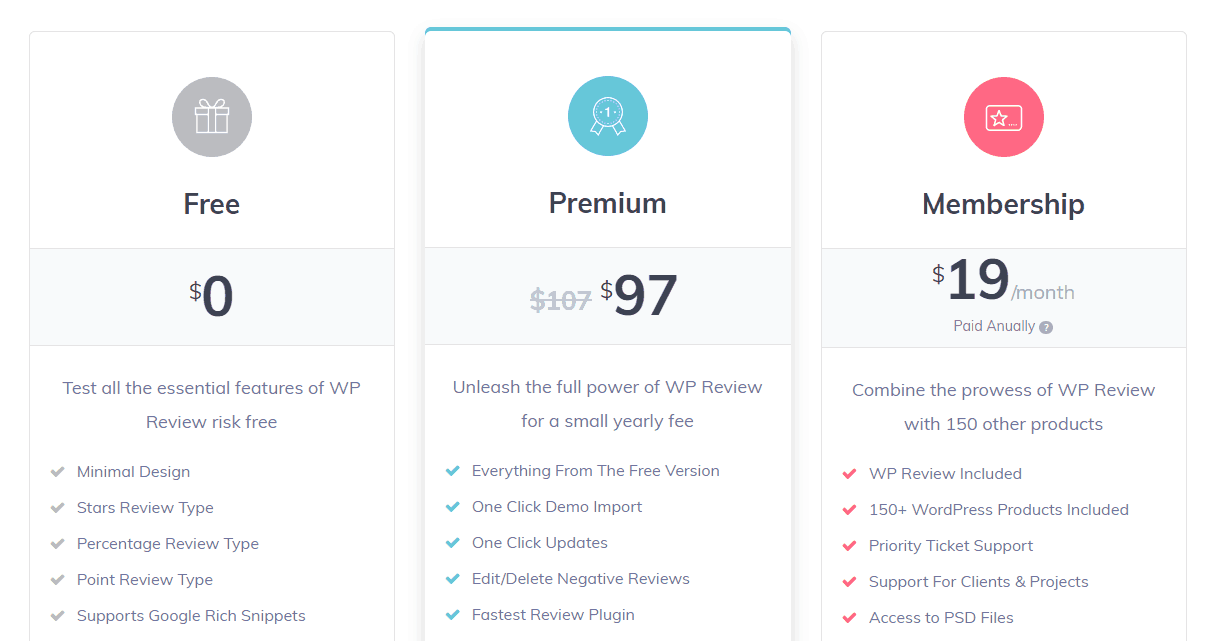The height and width of the screenshot is (641, 1218).
Task: Click the checkmark beside Access to PSD Files
Action: [850, 618]
